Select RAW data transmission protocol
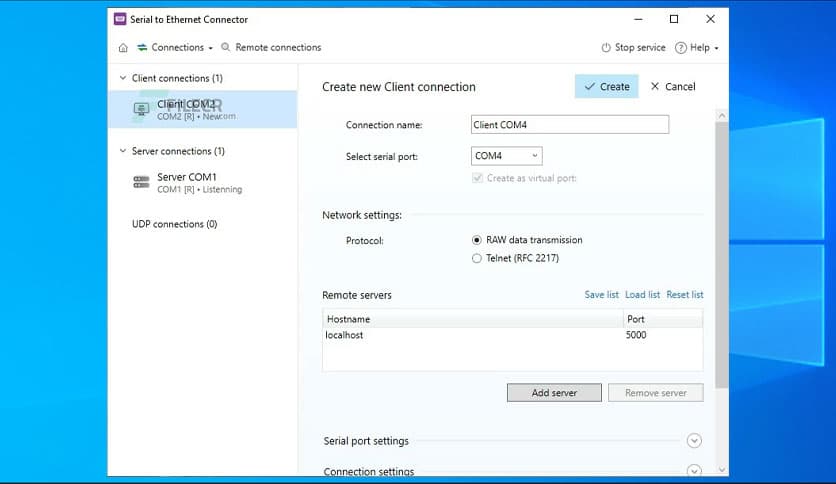Viewport: 836px width, 484px height. pyautogui.click(x=477, y=240)
